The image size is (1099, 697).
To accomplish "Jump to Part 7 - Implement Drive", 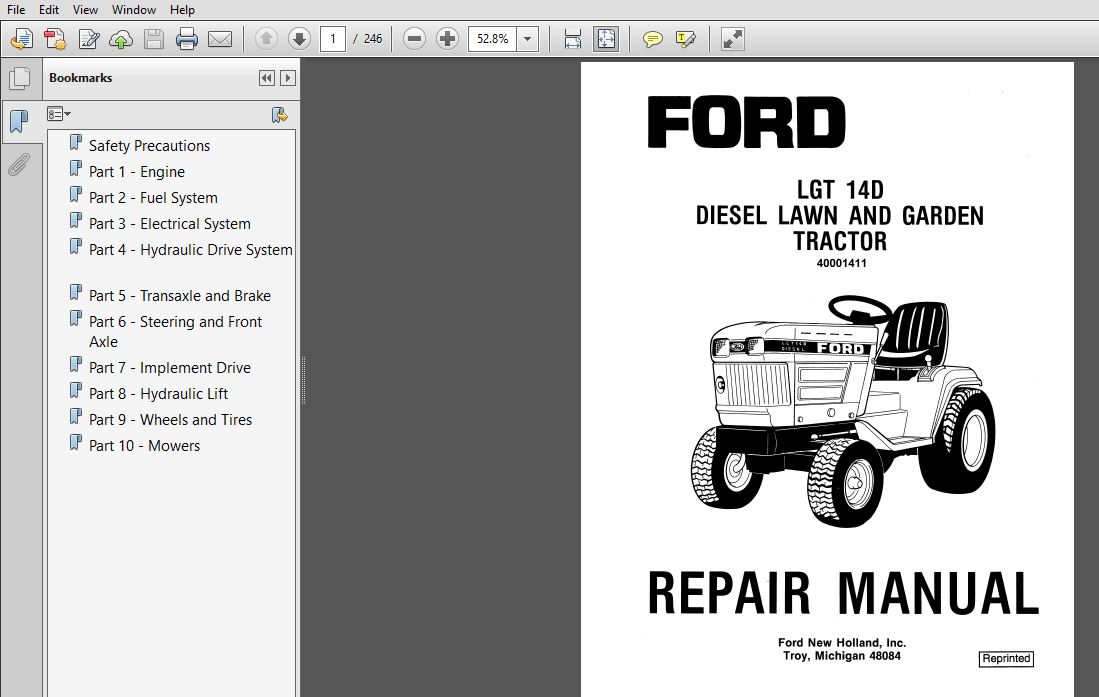I will click(170, 367).
